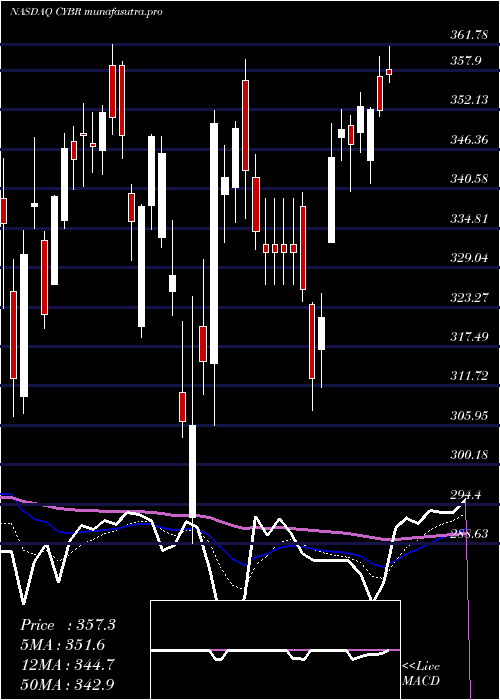Click the 317.49 price axis label
The image size is (500, 700).
coord(469,337)
